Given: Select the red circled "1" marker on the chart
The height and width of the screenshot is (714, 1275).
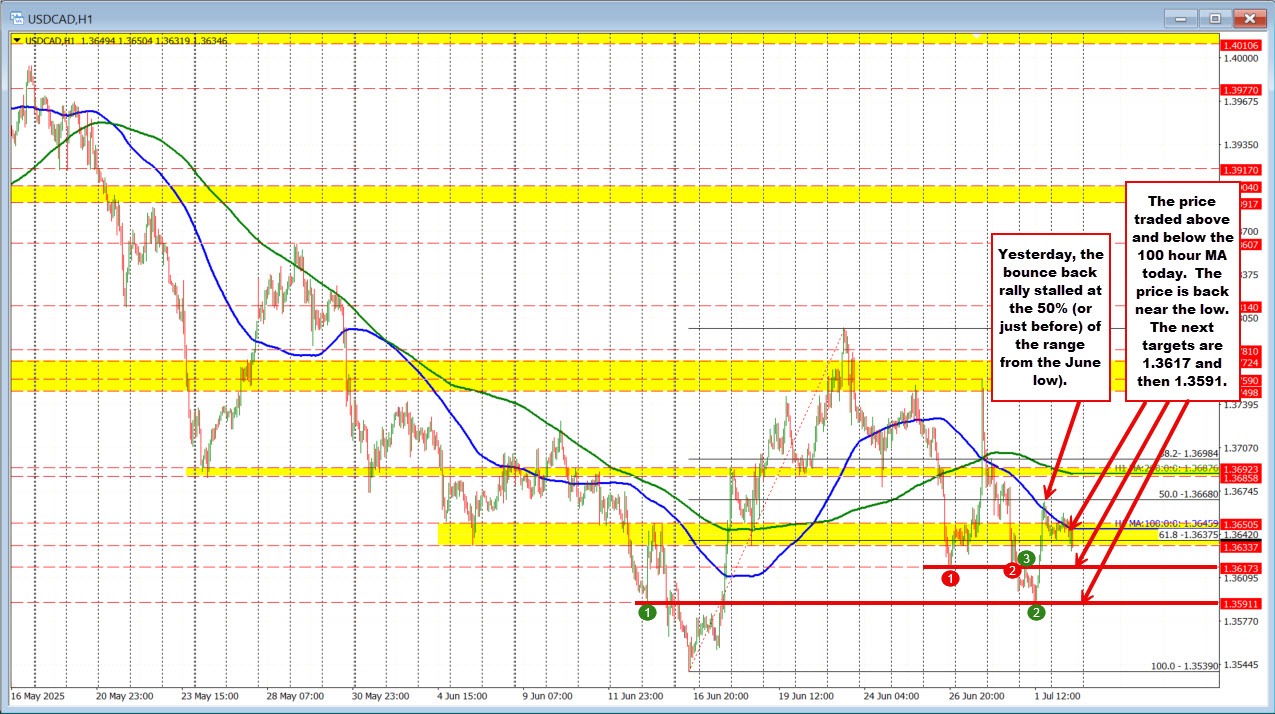Looking at the screenshot, I should point(950,579).
